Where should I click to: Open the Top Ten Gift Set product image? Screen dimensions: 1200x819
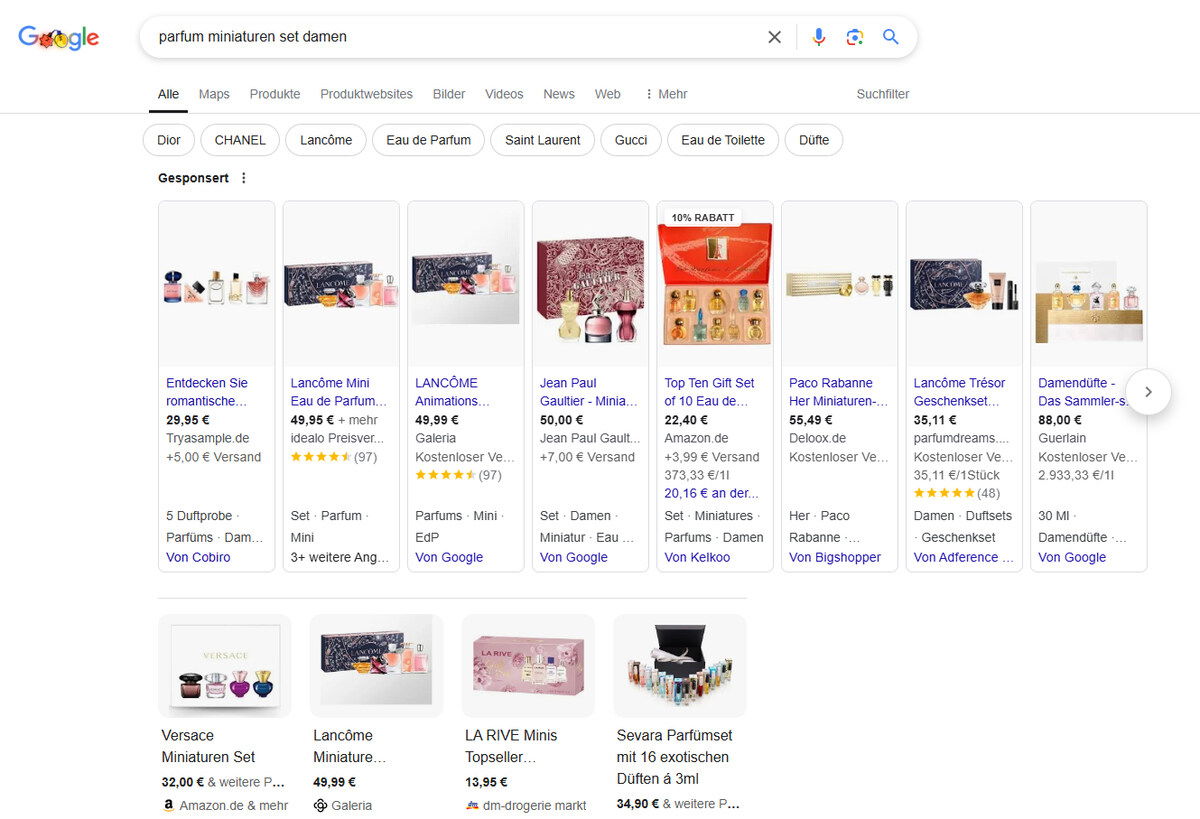(x=715, y=285)
